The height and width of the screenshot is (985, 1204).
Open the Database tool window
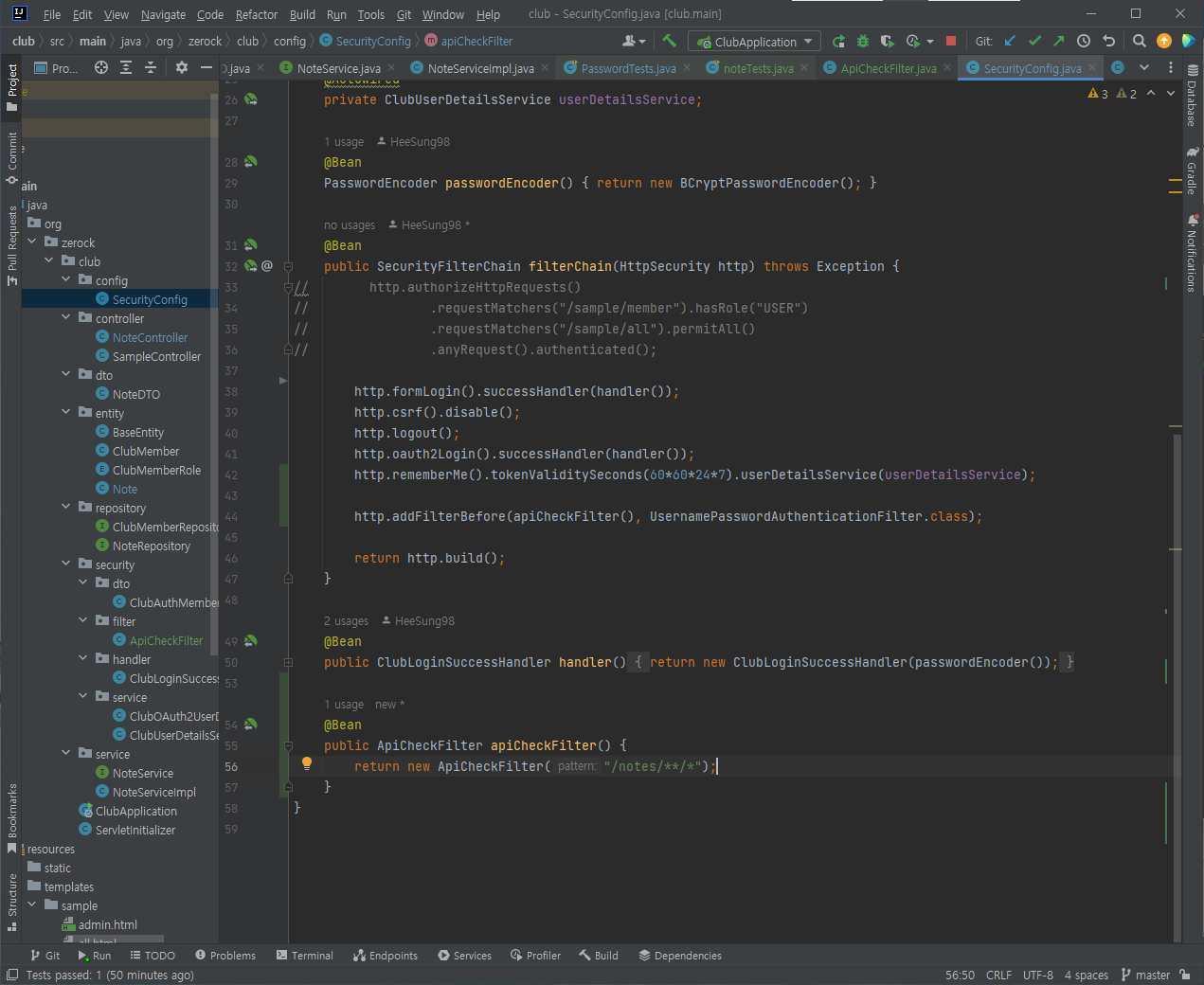[x=1192, y=98]
